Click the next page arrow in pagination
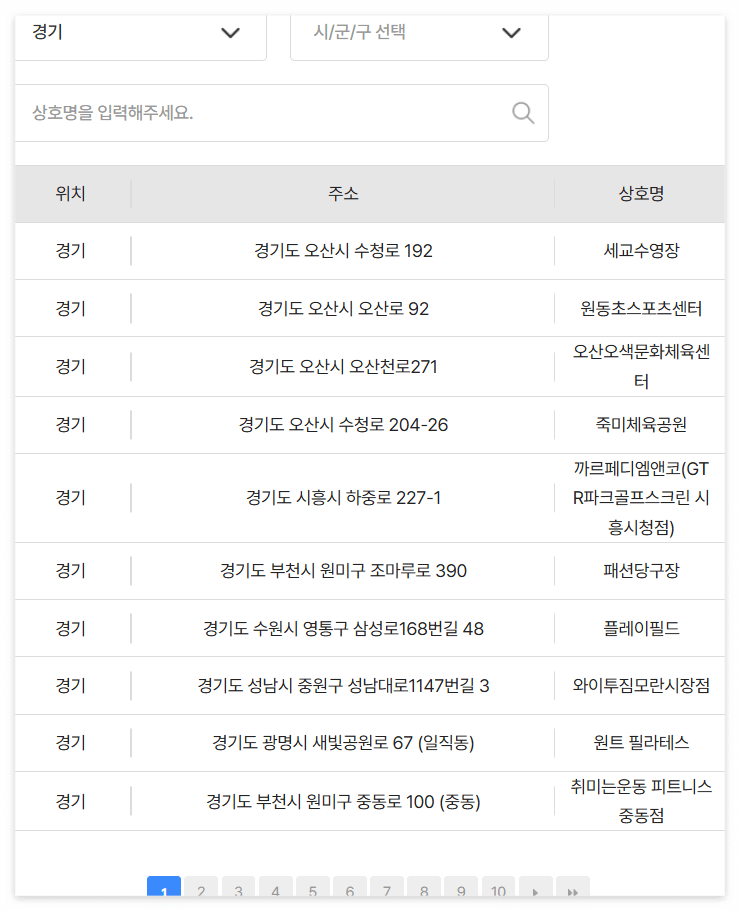This screenshot has width=740, height=911. (x=536, y=889)
